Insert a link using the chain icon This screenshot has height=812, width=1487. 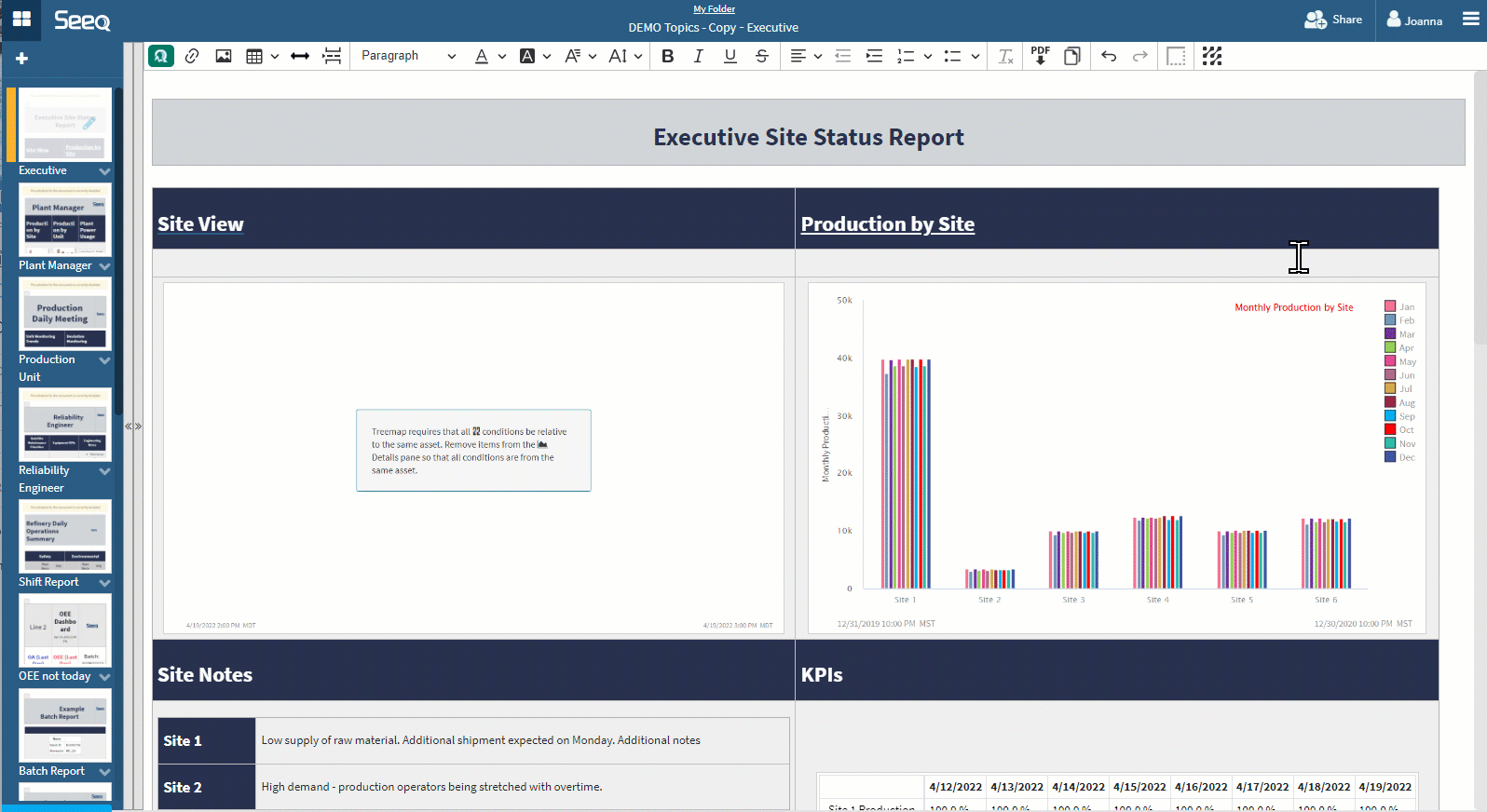coord(192,56)
